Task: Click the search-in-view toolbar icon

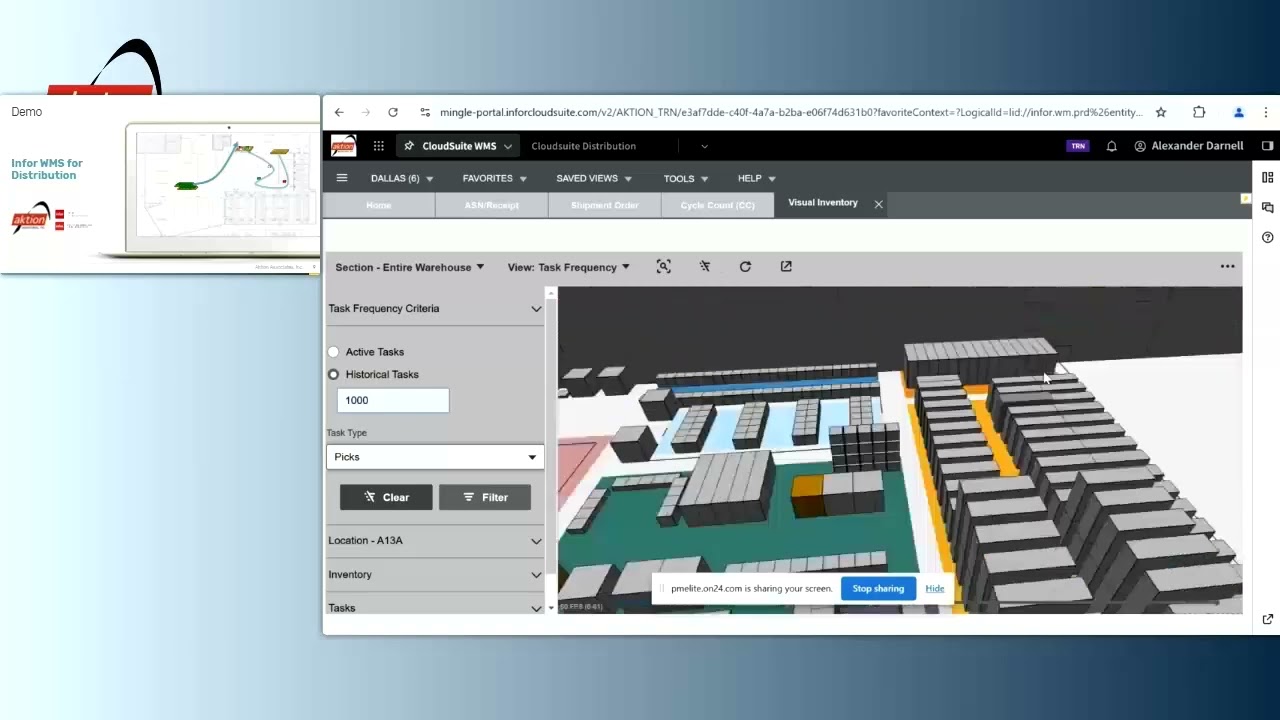Action: [663, 266]
